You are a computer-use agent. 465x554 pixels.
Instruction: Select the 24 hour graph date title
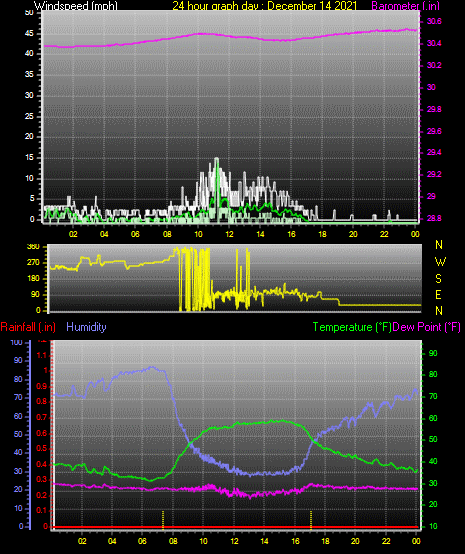point(265,5)
